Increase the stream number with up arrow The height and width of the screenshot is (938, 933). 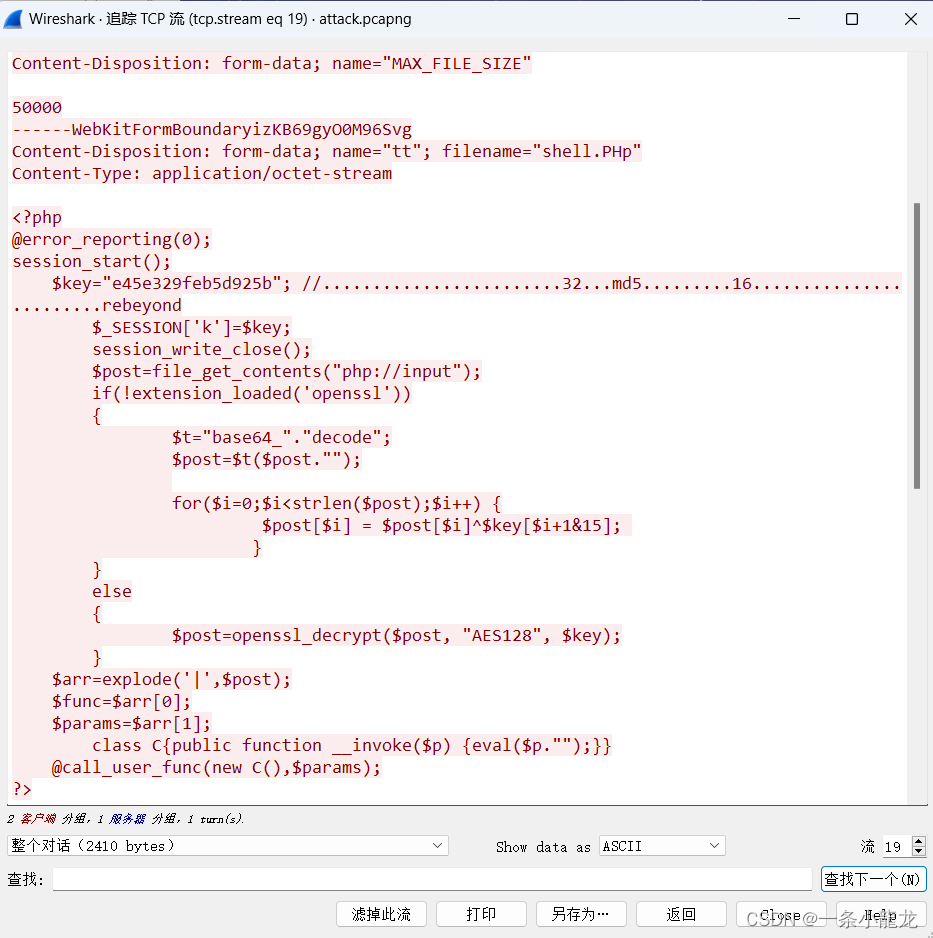(919, 840)
